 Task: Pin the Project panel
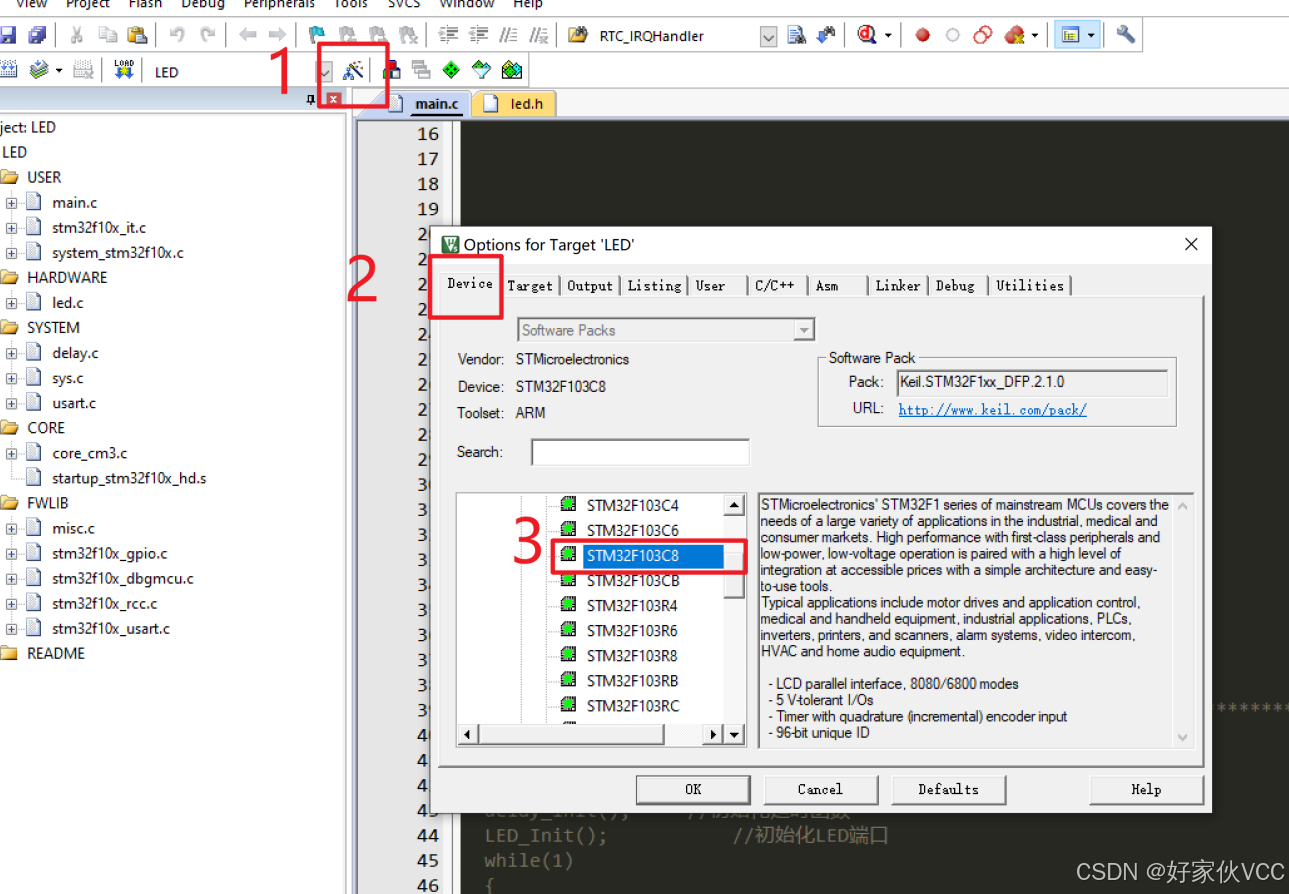pyautogui.click(x=310, y=99)
